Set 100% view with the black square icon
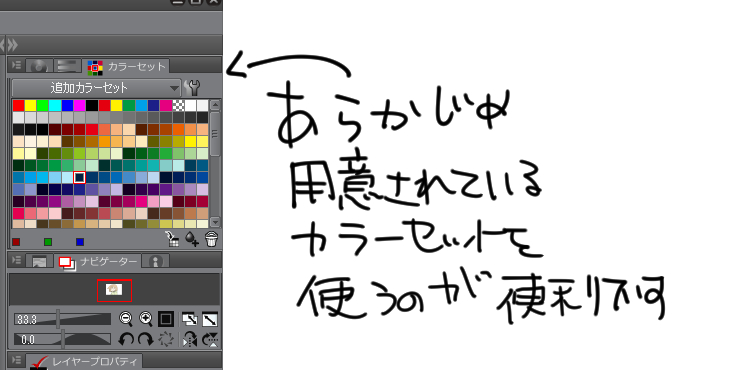The height and width of the screenshot is (370, 731). pyautogui.click(x=166, y=319)
